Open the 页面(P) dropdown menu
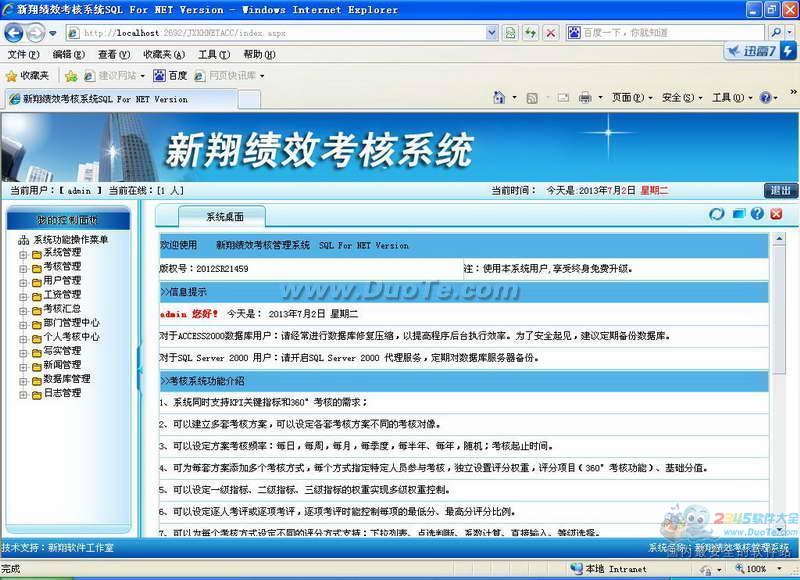The width and height of the screenshot is (800, 580). [x=628, y=98]
